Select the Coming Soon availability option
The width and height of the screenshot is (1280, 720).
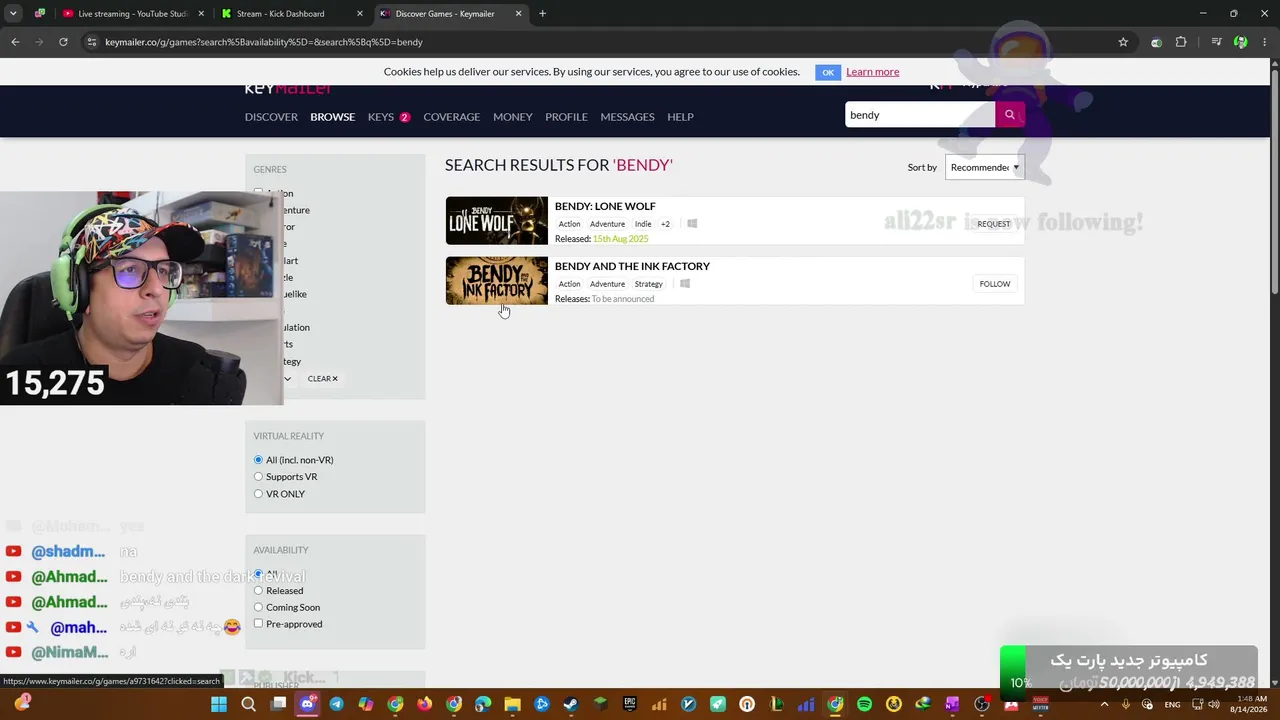[258, 607]
